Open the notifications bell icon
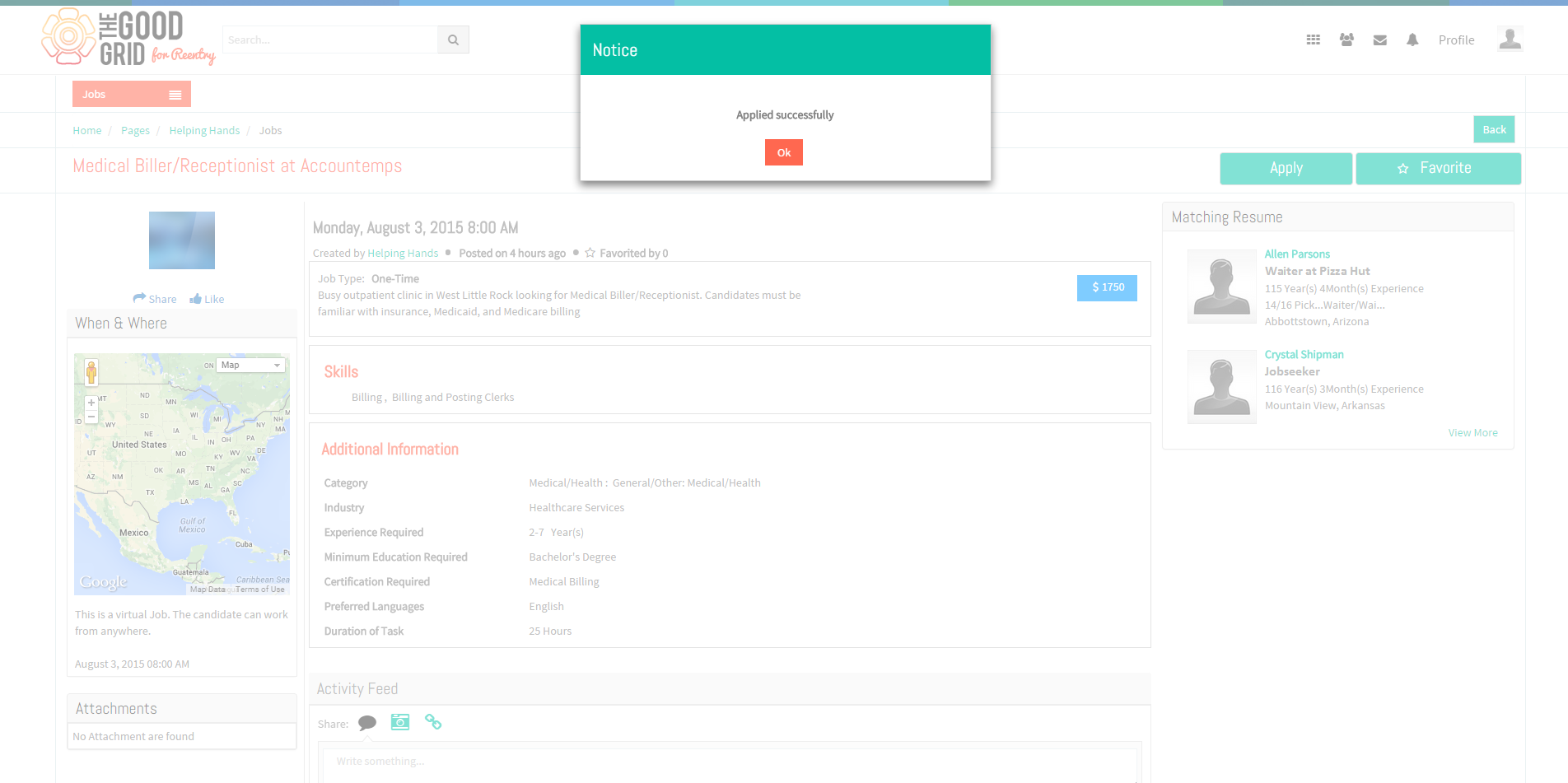1568x783 pixels. [x=1412, y=40]
